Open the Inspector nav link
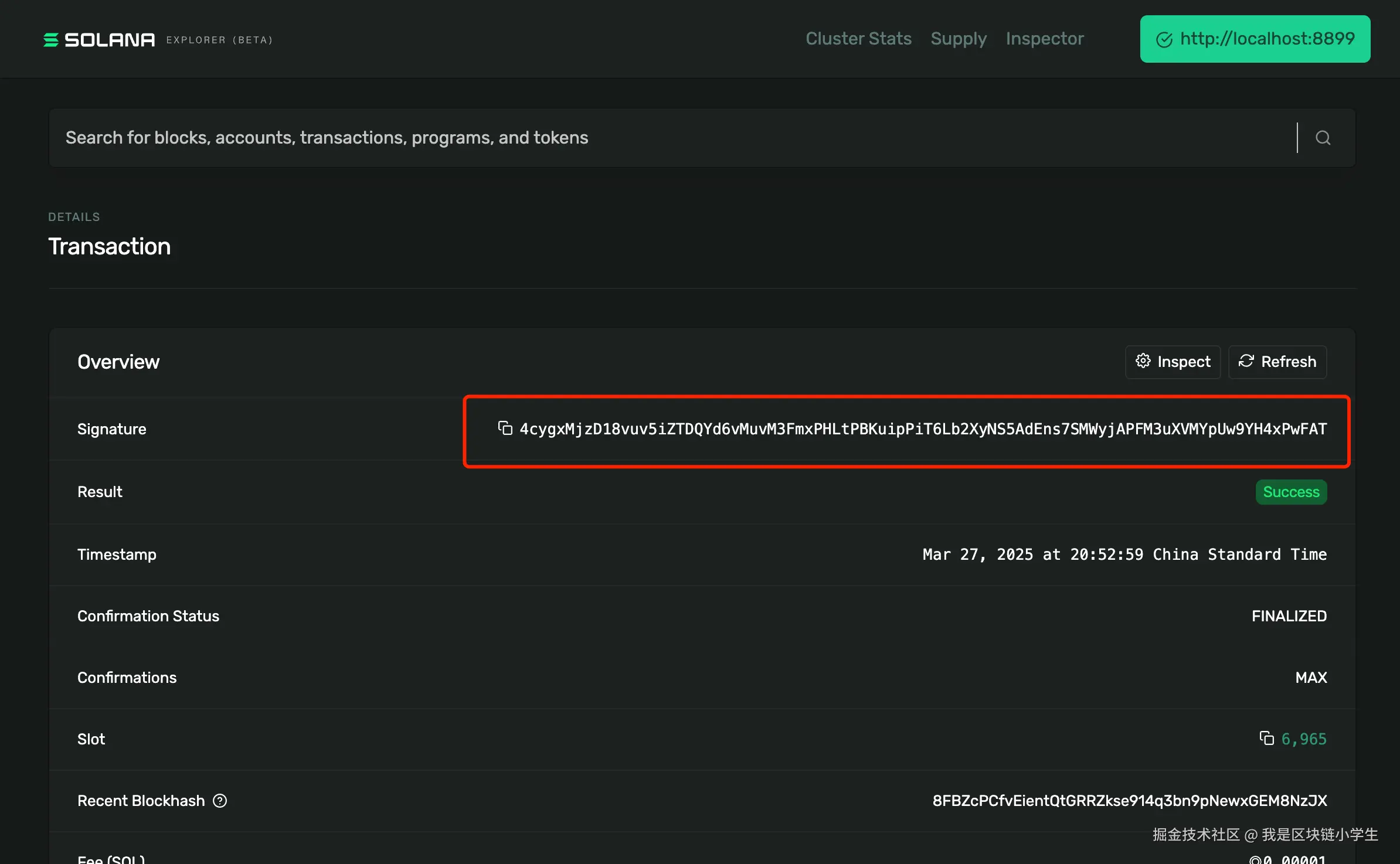The height and width of the screenshot is (864, 1400). [1045, 39]
